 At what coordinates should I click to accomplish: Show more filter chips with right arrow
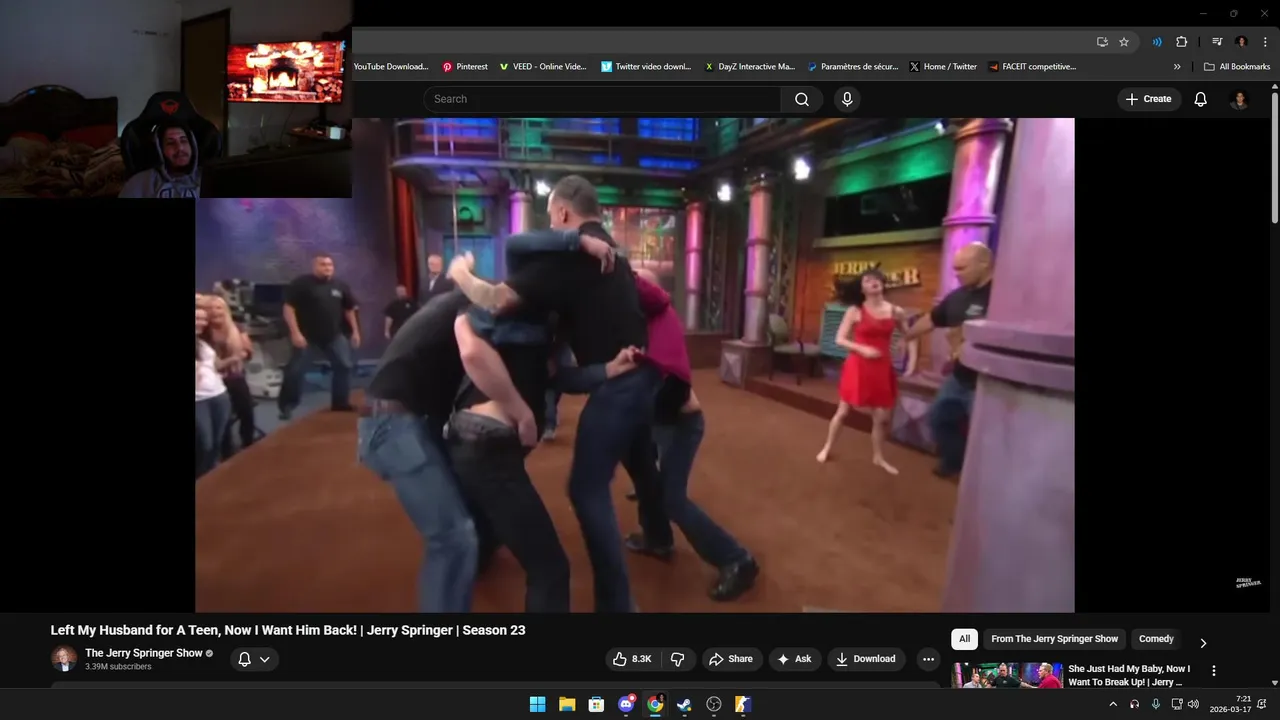[1203, 643]
